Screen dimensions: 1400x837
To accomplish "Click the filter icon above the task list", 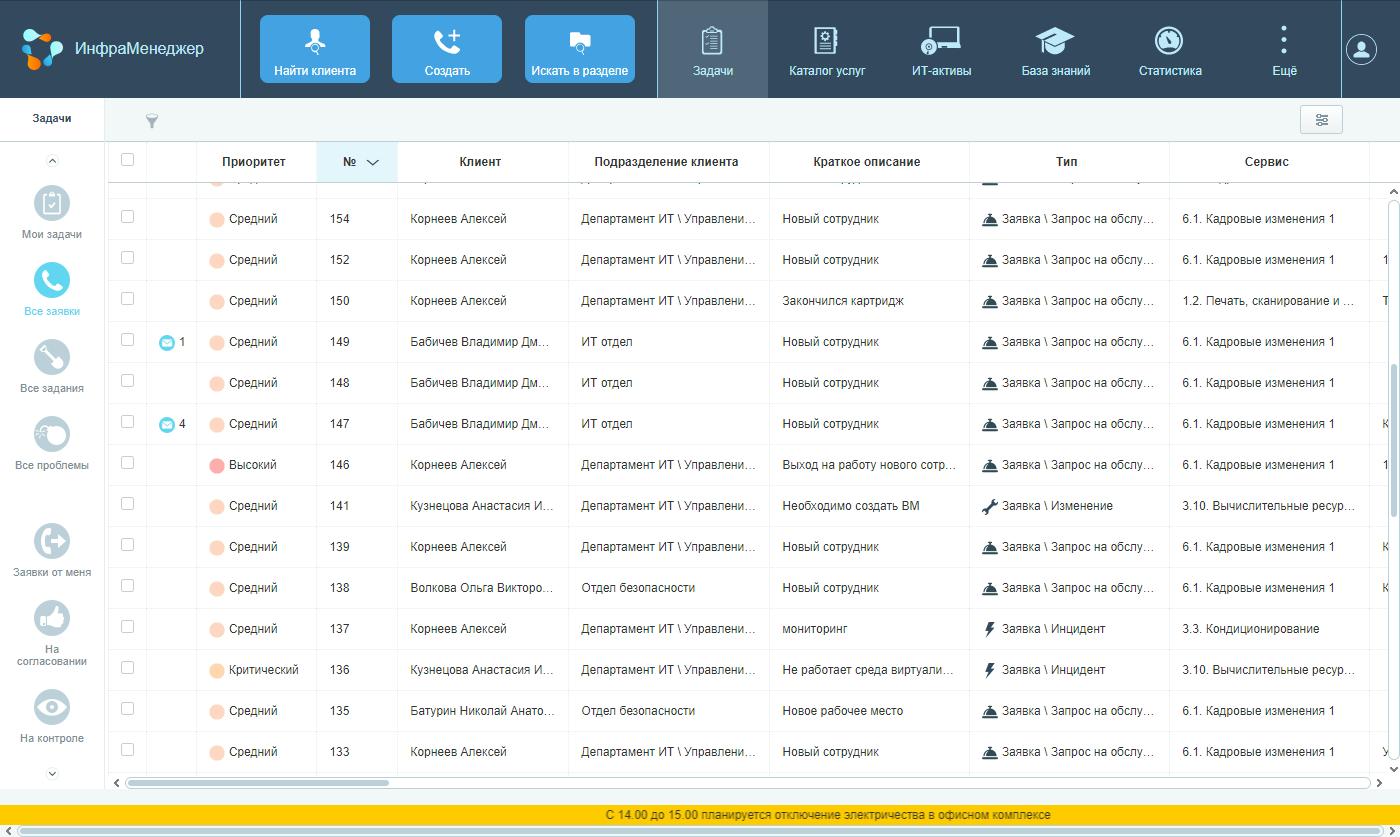I will click(151, 120).
